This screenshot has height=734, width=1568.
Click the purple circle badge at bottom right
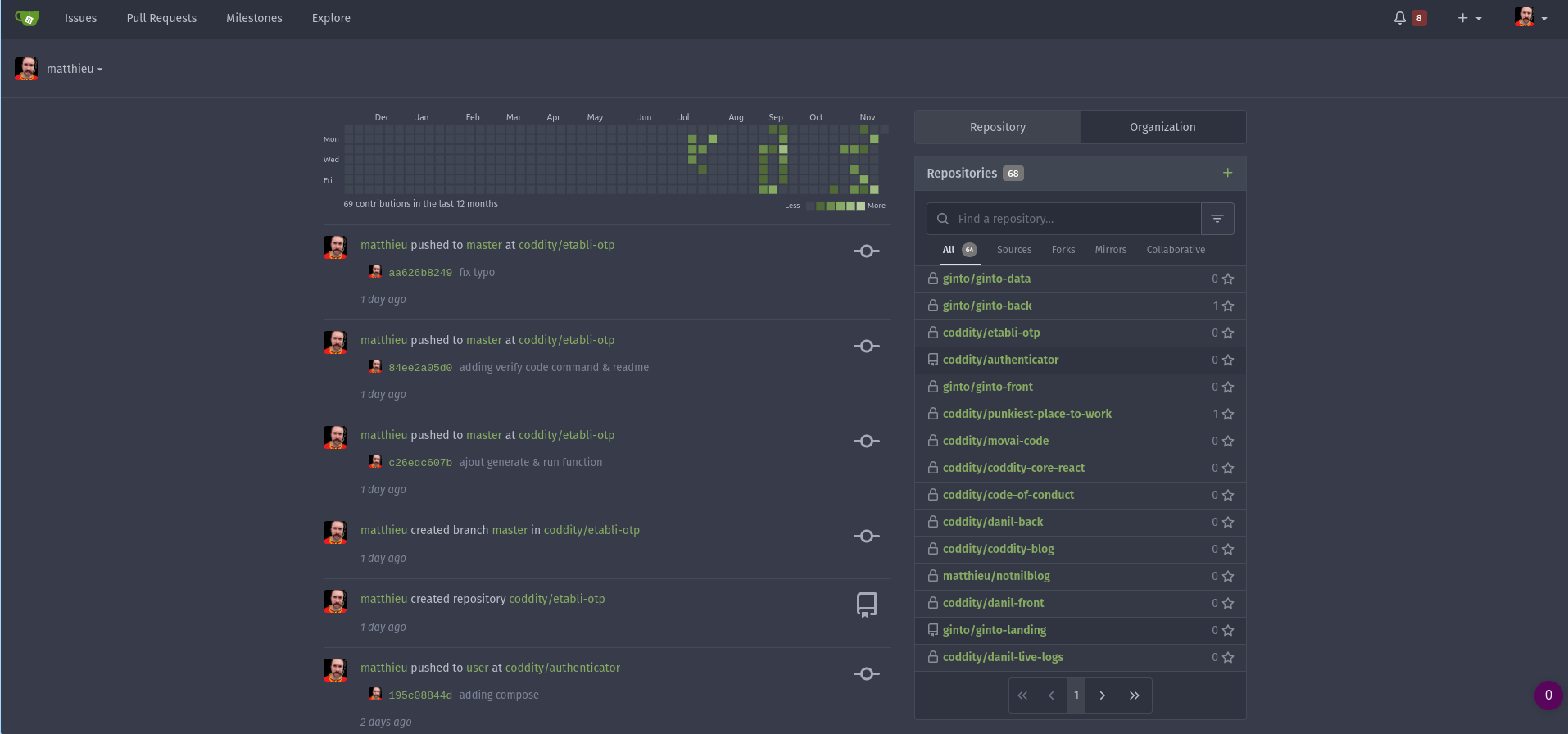click(1548, 695)
